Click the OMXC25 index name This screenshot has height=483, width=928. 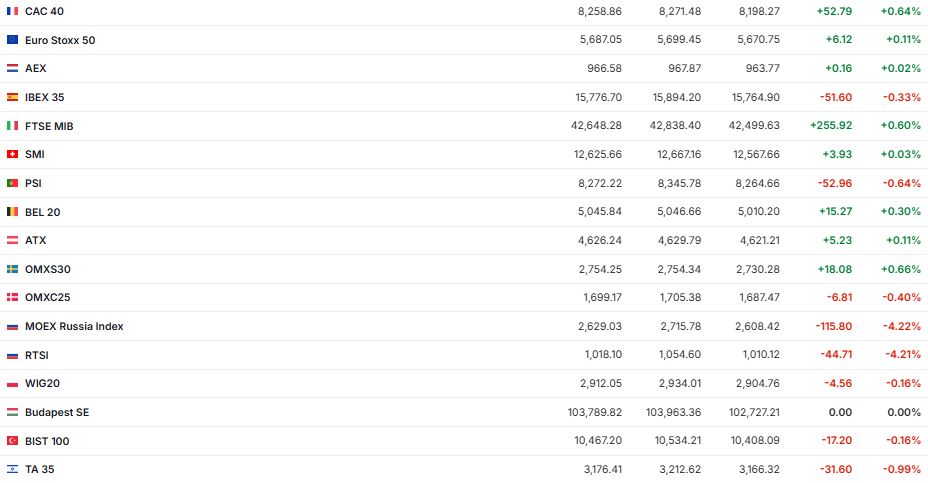47,297
